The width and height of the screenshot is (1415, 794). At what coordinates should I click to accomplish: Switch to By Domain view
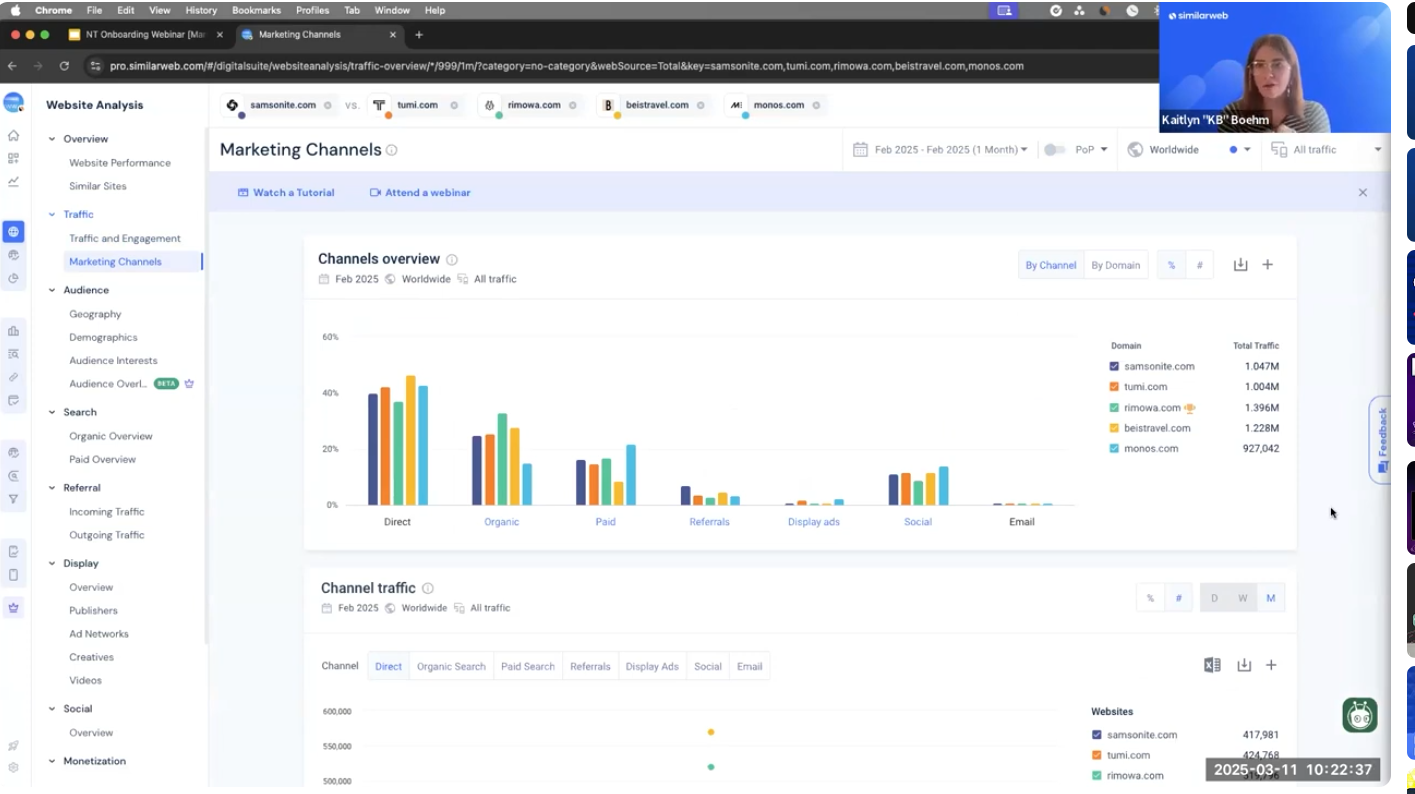click(x=1115, y=265)
